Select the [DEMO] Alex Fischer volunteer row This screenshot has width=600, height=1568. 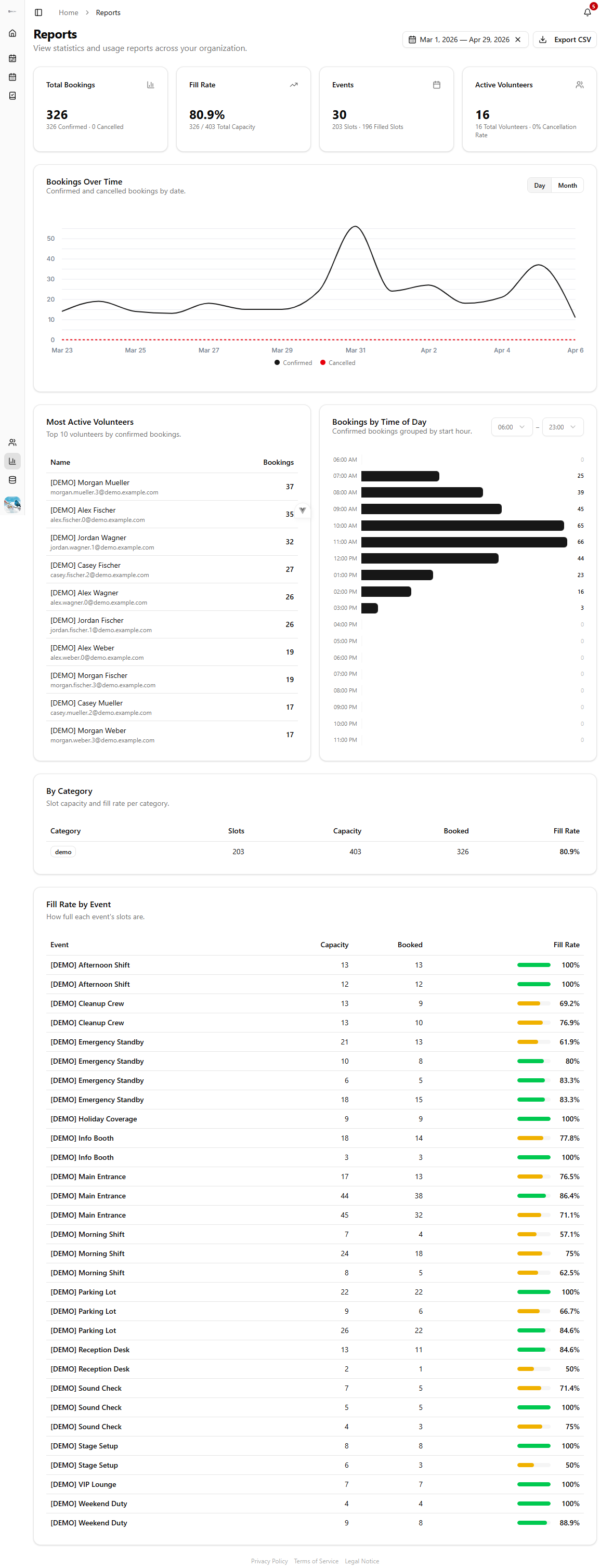[172, 514]
